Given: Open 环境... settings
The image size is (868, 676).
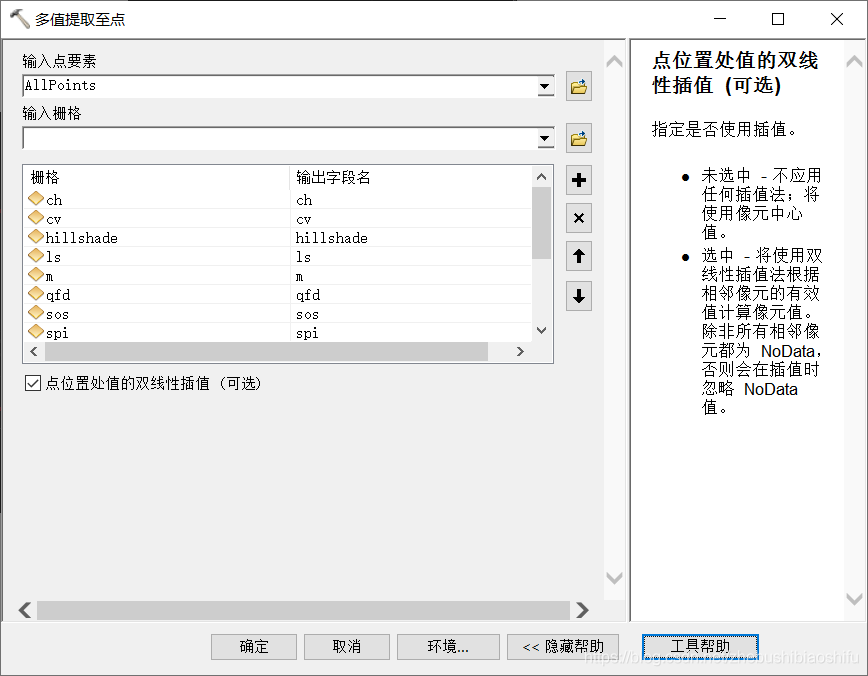Looking at the screenshot, I should point(448,647).
